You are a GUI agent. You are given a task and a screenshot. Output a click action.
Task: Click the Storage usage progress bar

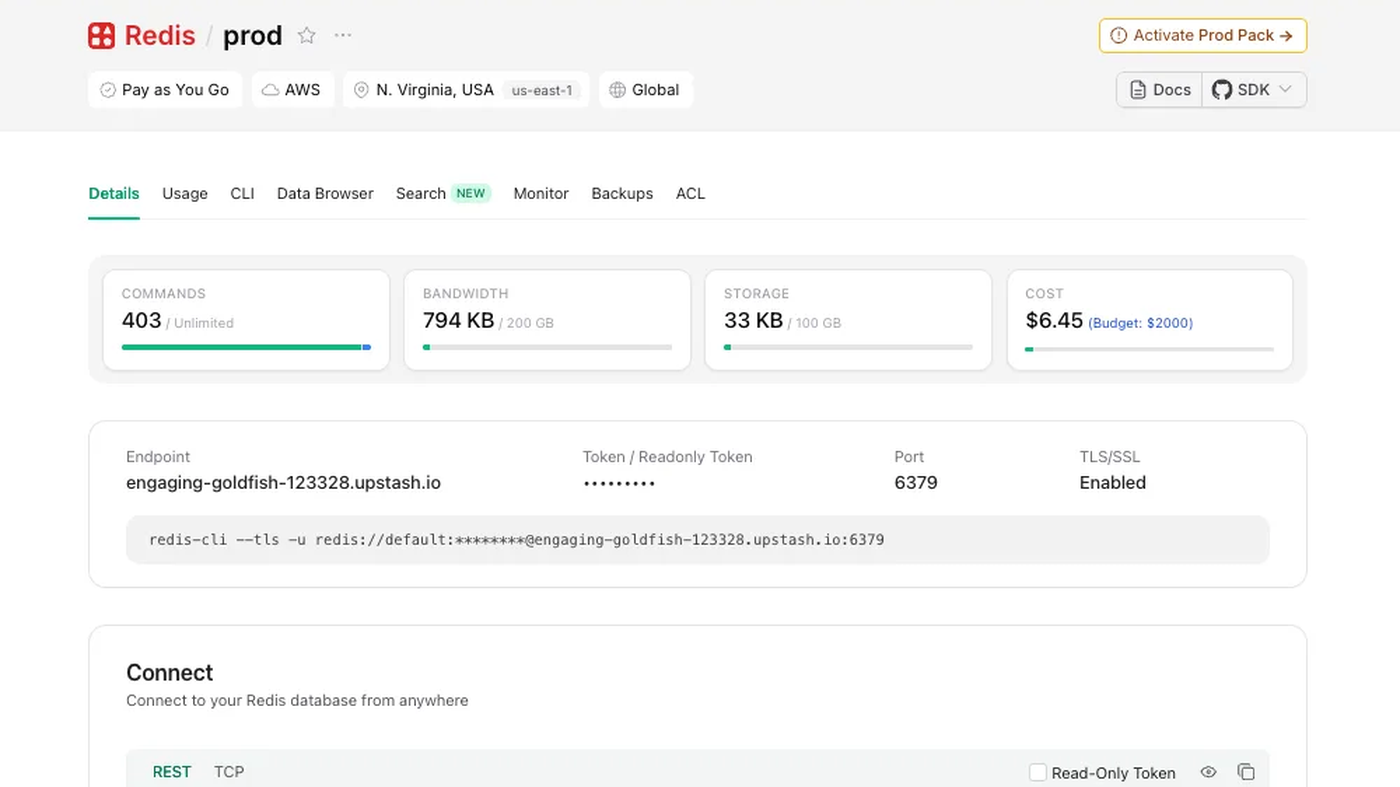point(848,347)
